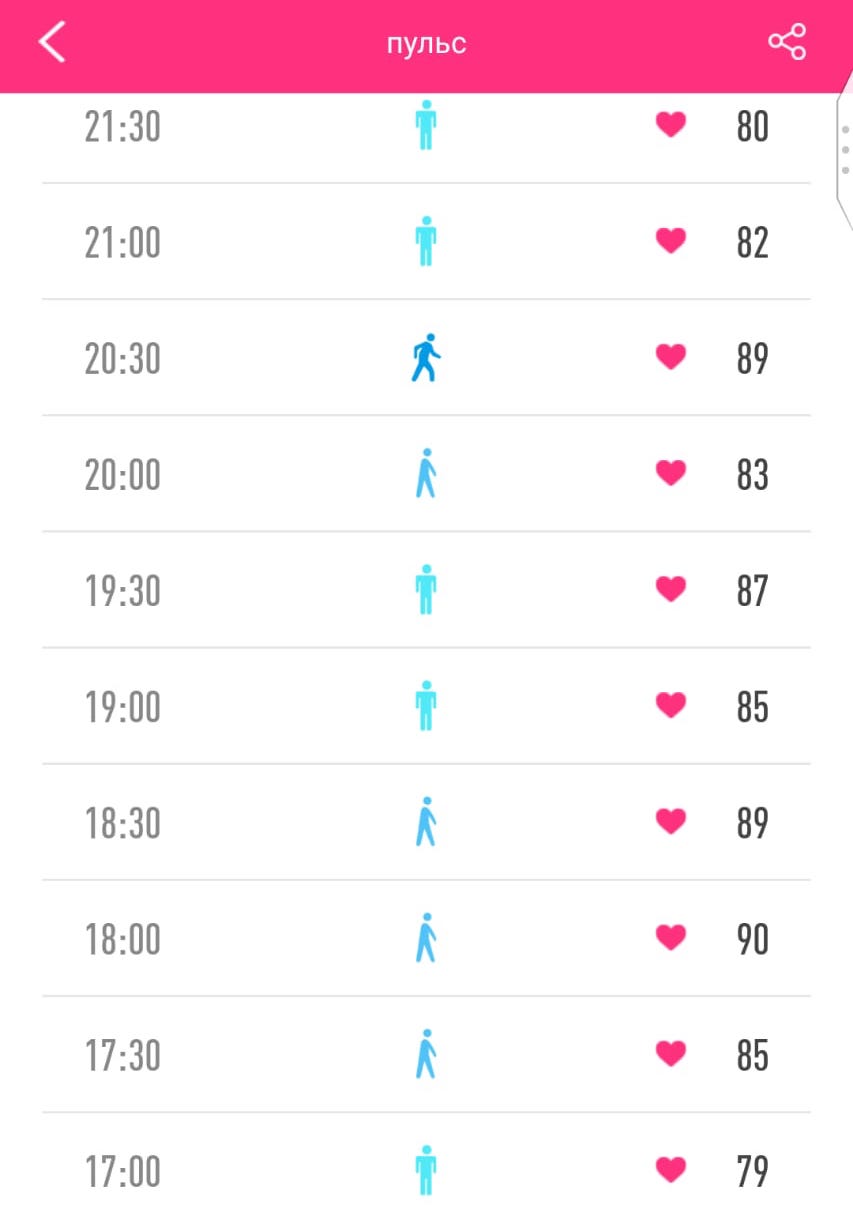Click the pulse value 89 at 20:30
The image size is (853, 1220).
[752, 358]
